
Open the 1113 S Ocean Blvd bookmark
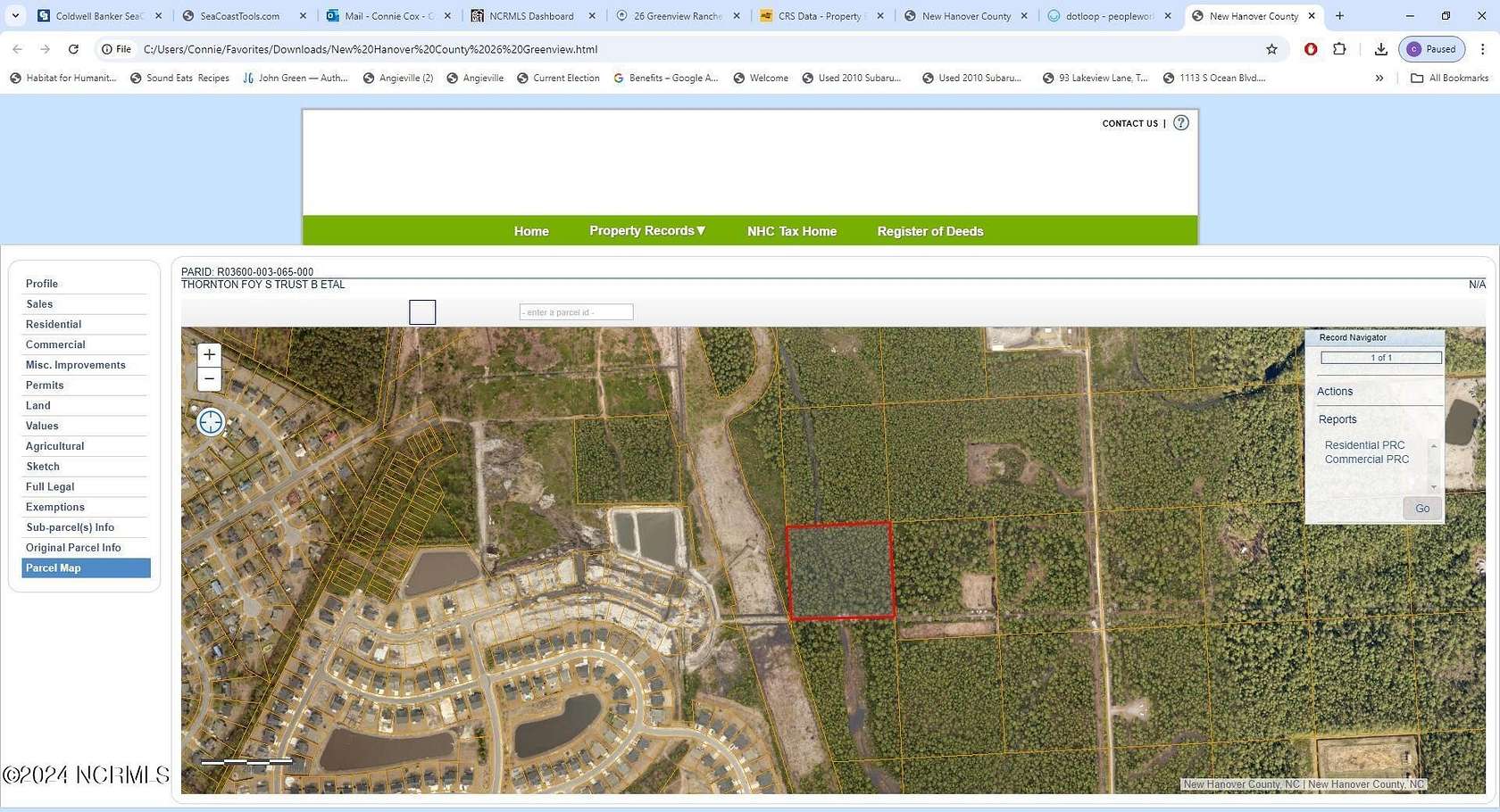pyautogui.click(x=1214, y=79)
